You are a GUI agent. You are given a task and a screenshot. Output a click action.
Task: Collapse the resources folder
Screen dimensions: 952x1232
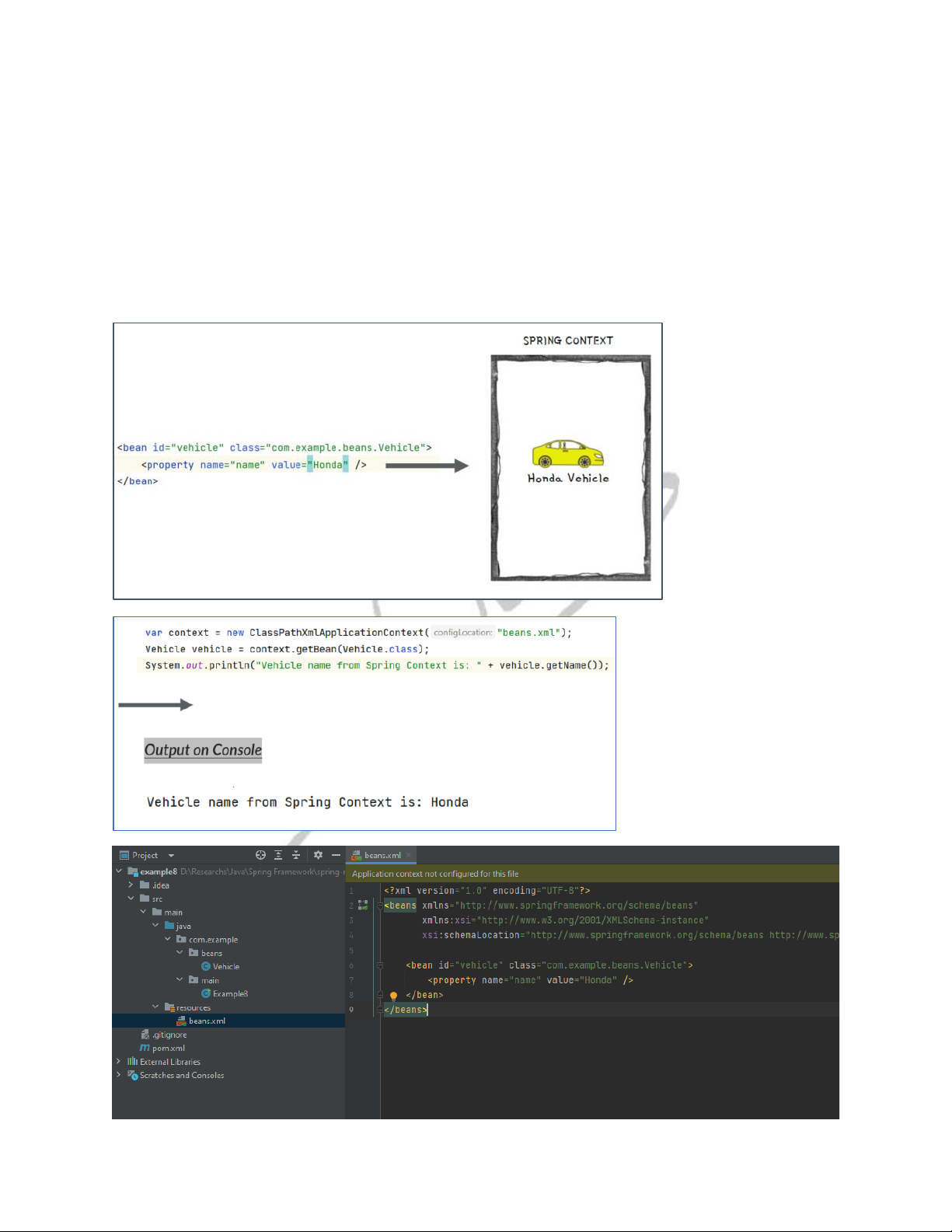(x=155, y=1007)
